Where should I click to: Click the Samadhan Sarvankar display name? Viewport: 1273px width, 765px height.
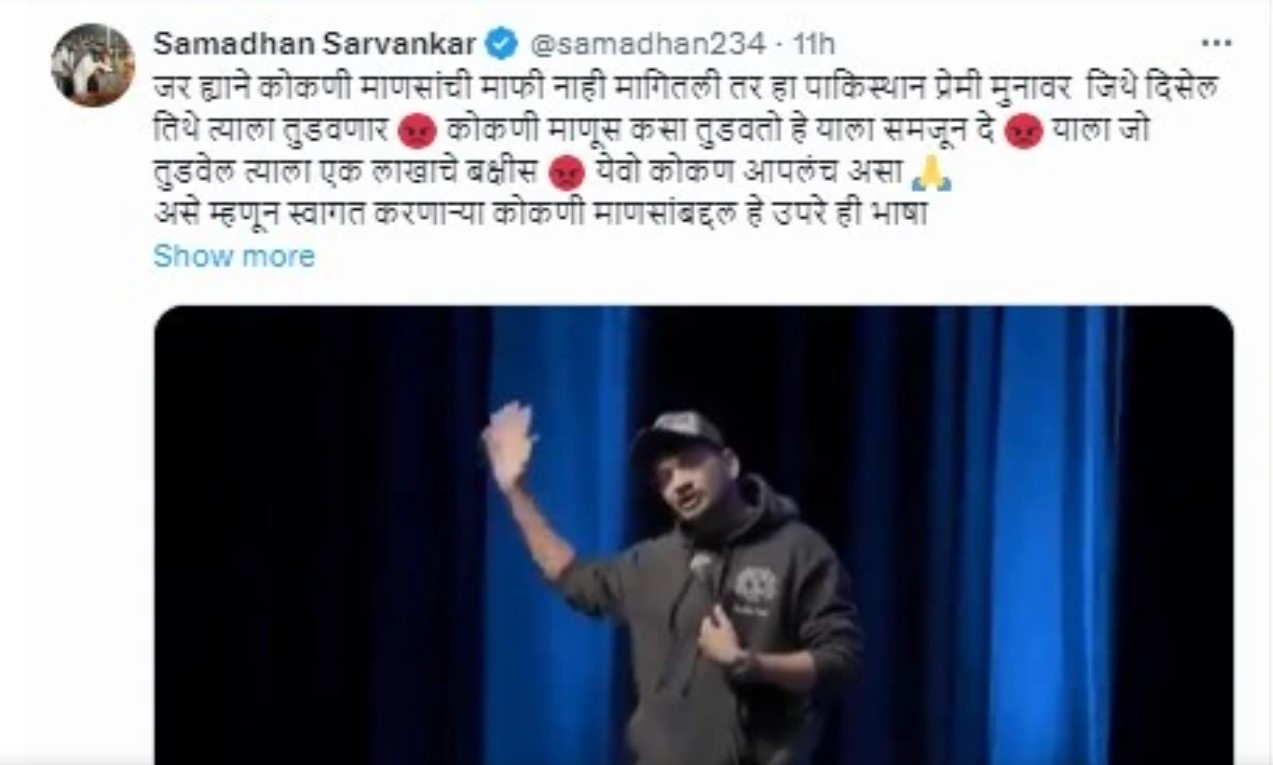point(314,43)
